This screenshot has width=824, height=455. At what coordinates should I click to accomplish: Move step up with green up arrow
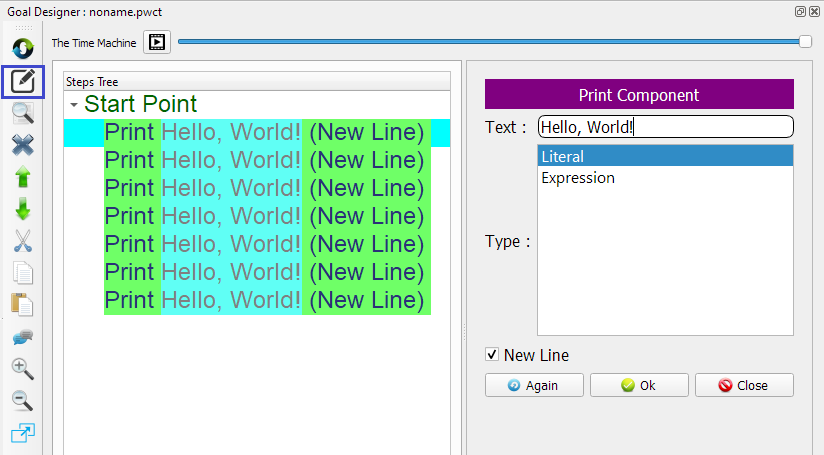[x=23, y=178]
